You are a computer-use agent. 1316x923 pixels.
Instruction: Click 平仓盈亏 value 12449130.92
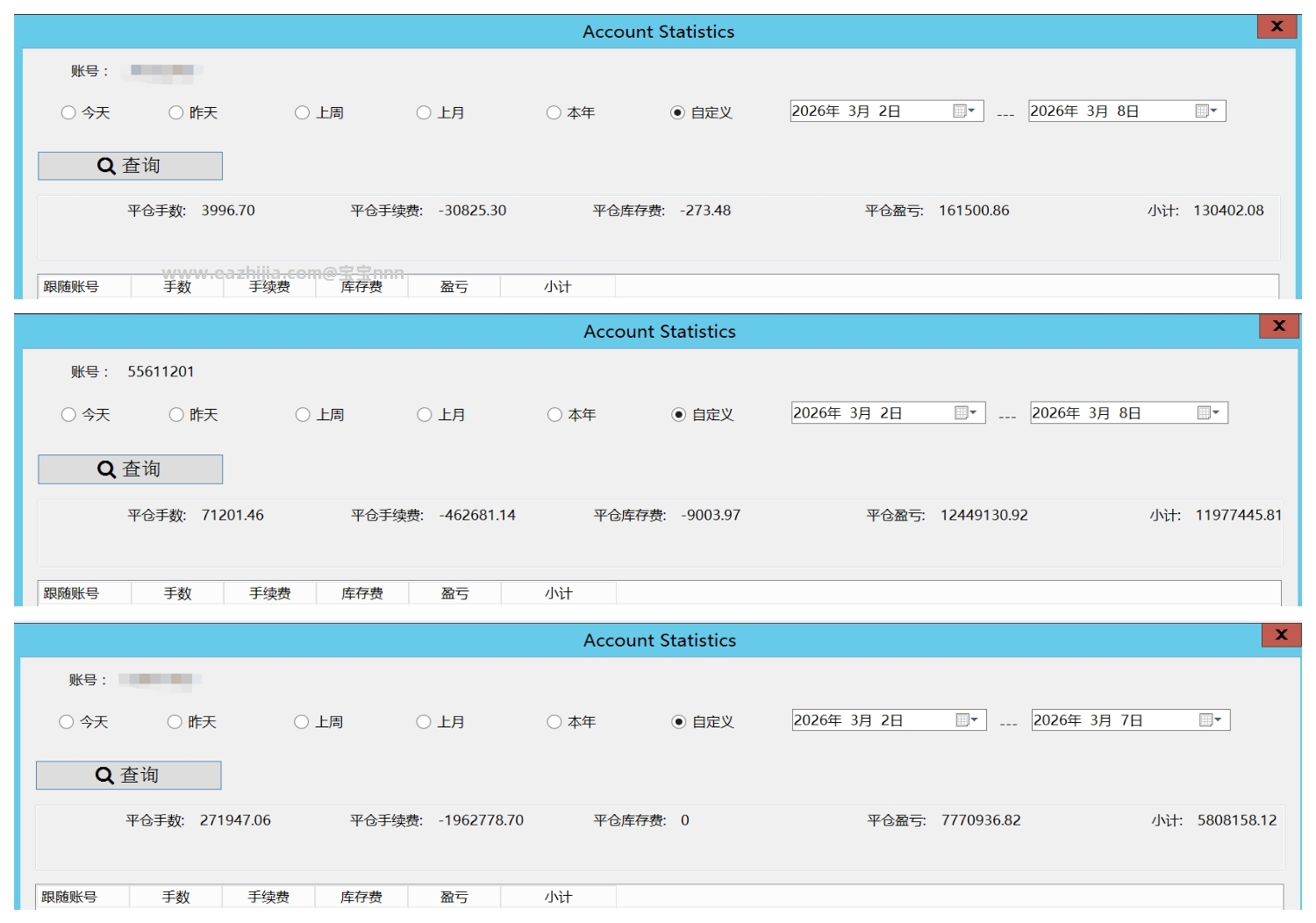(x=984, y=515)
